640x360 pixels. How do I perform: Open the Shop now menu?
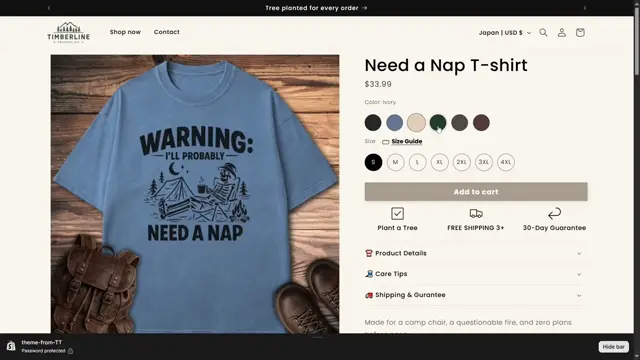(125, 32)
